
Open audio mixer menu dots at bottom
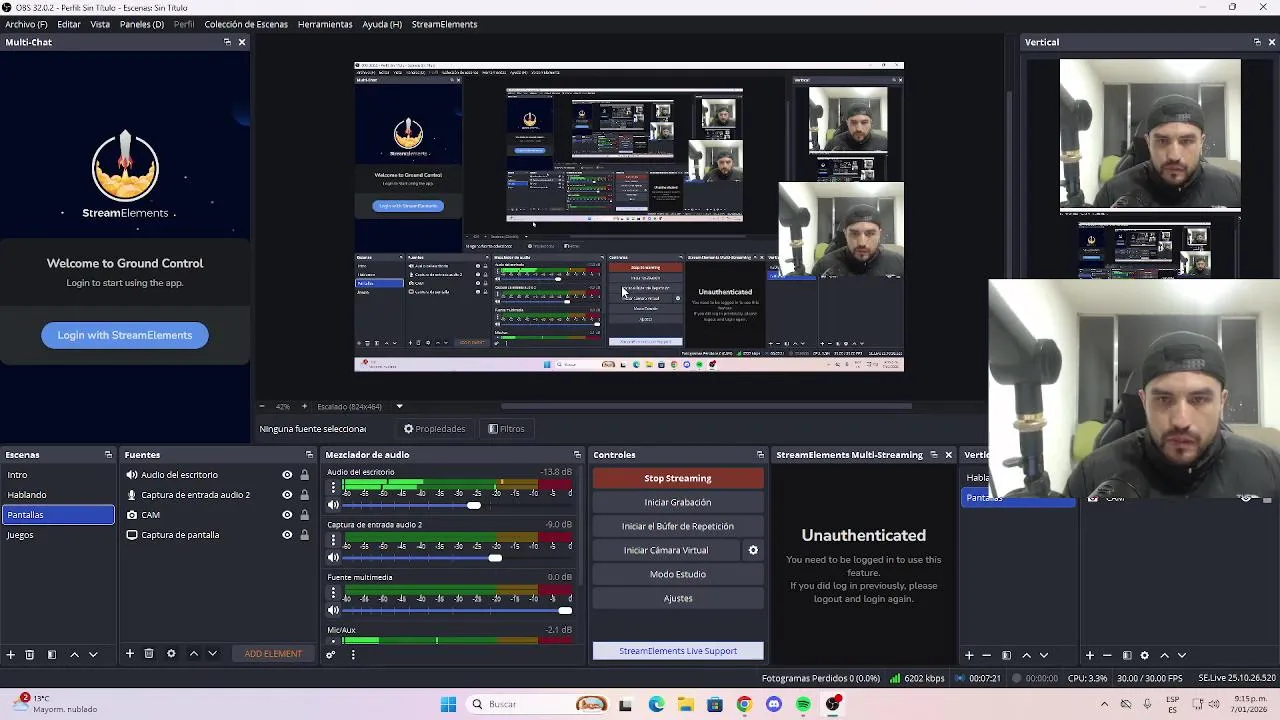[x=353, y=655]
